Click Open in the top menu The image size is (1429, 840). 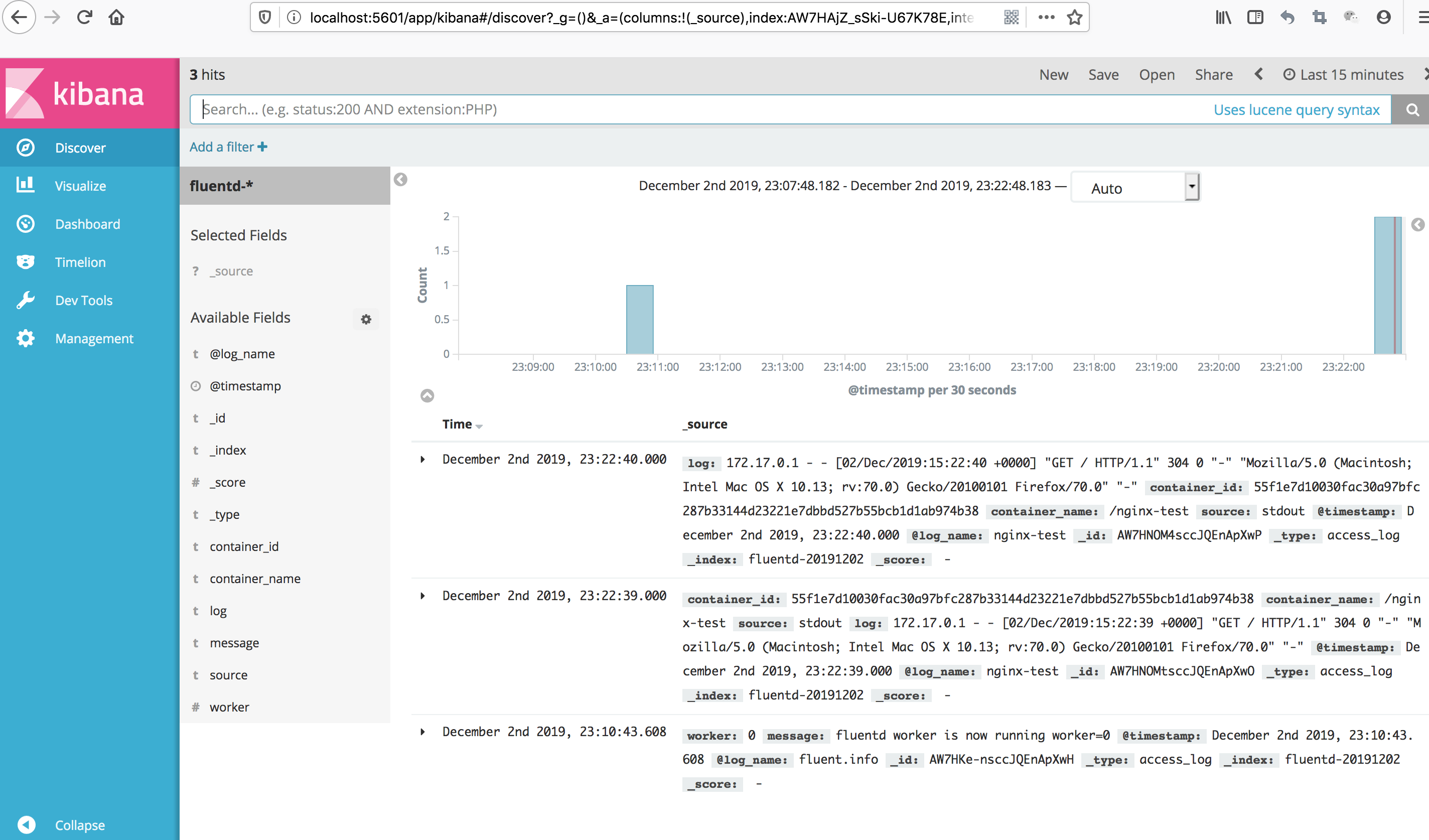click(x=1157, y=74)
